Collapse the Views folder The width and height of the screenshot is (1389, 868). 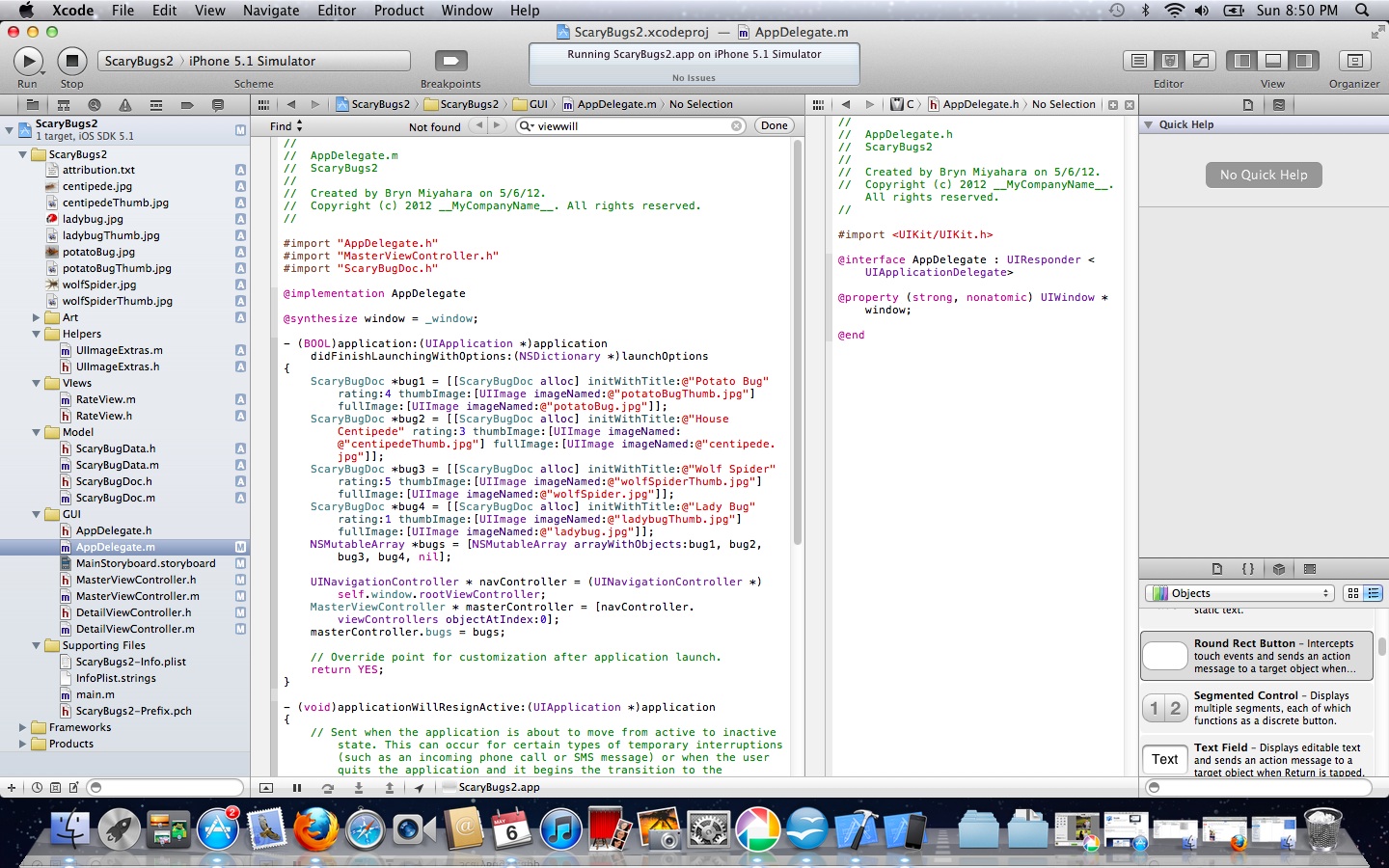(37, 383)
